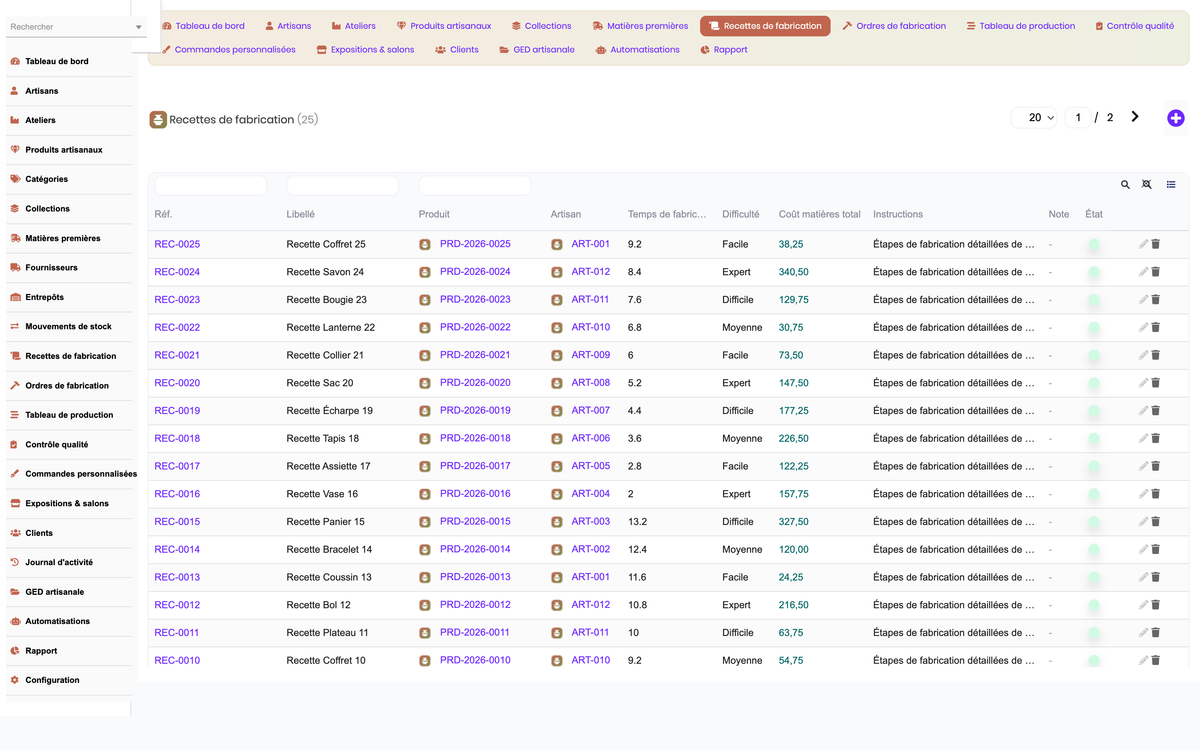Click cell Recette Bracelet 14
1200x750 pixels.
tap(329, 549)
